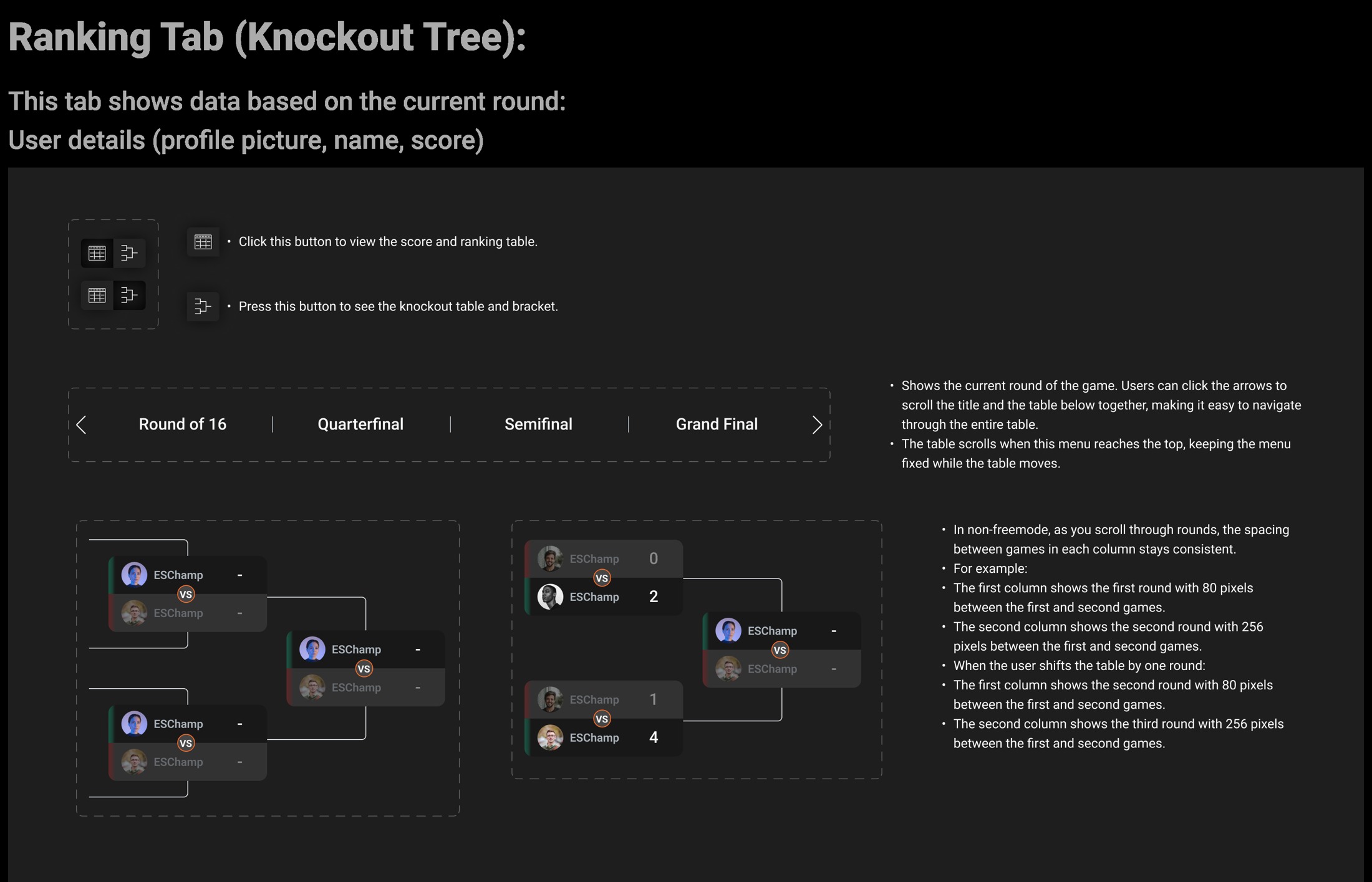Select the Semifinal round tab
This screenshot has width=1372, height=882.
tap(538, 424)
